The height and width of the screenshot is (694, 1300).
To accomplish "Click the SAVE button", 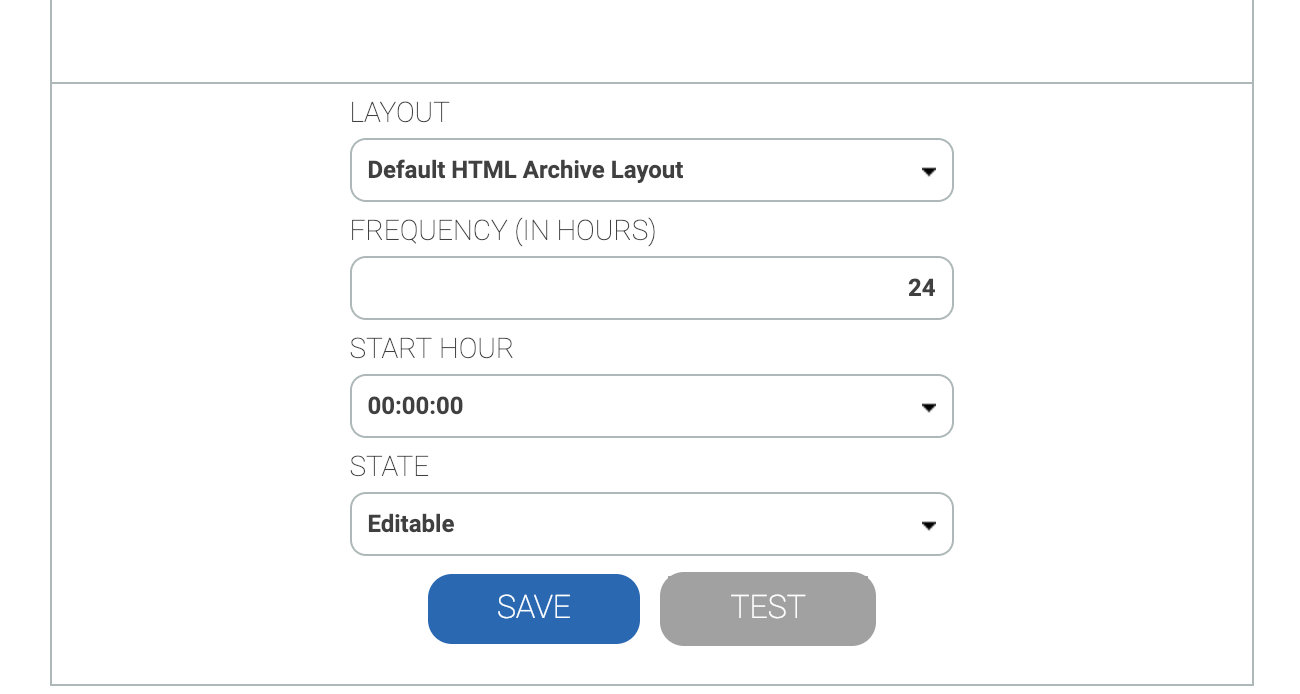I will click(x=533, y=608).
